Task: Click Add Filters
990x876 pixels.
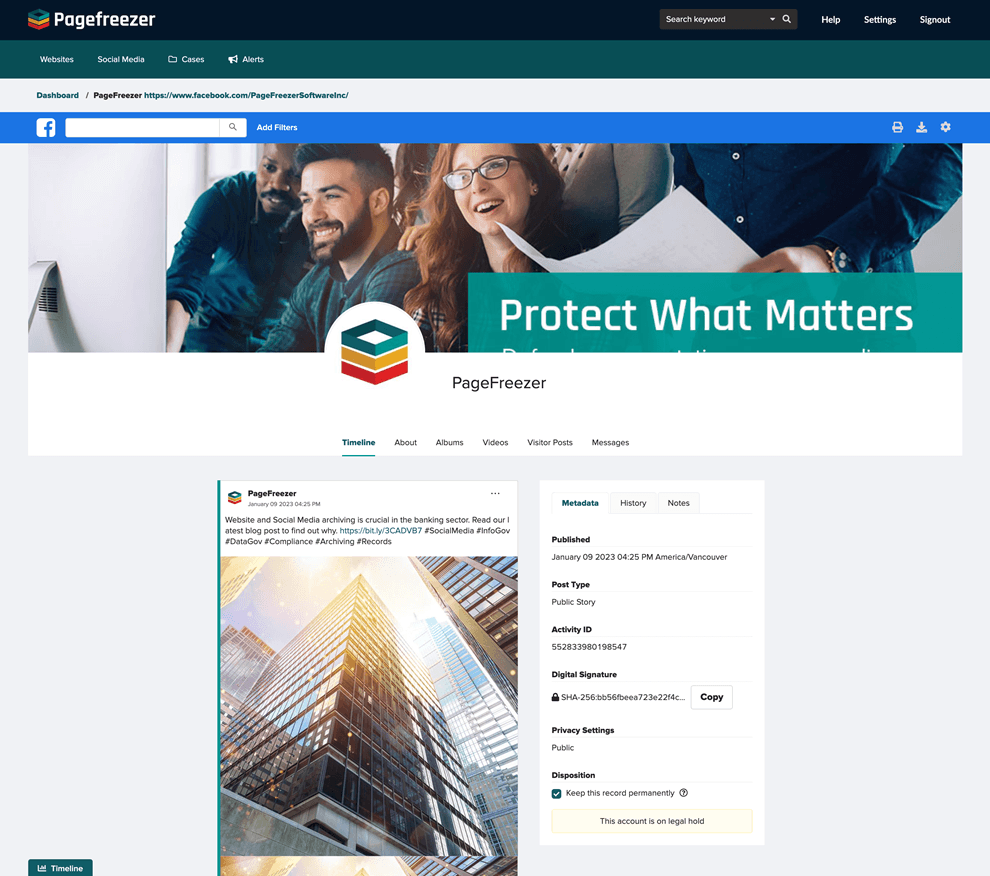Action: tap(277, 128)
